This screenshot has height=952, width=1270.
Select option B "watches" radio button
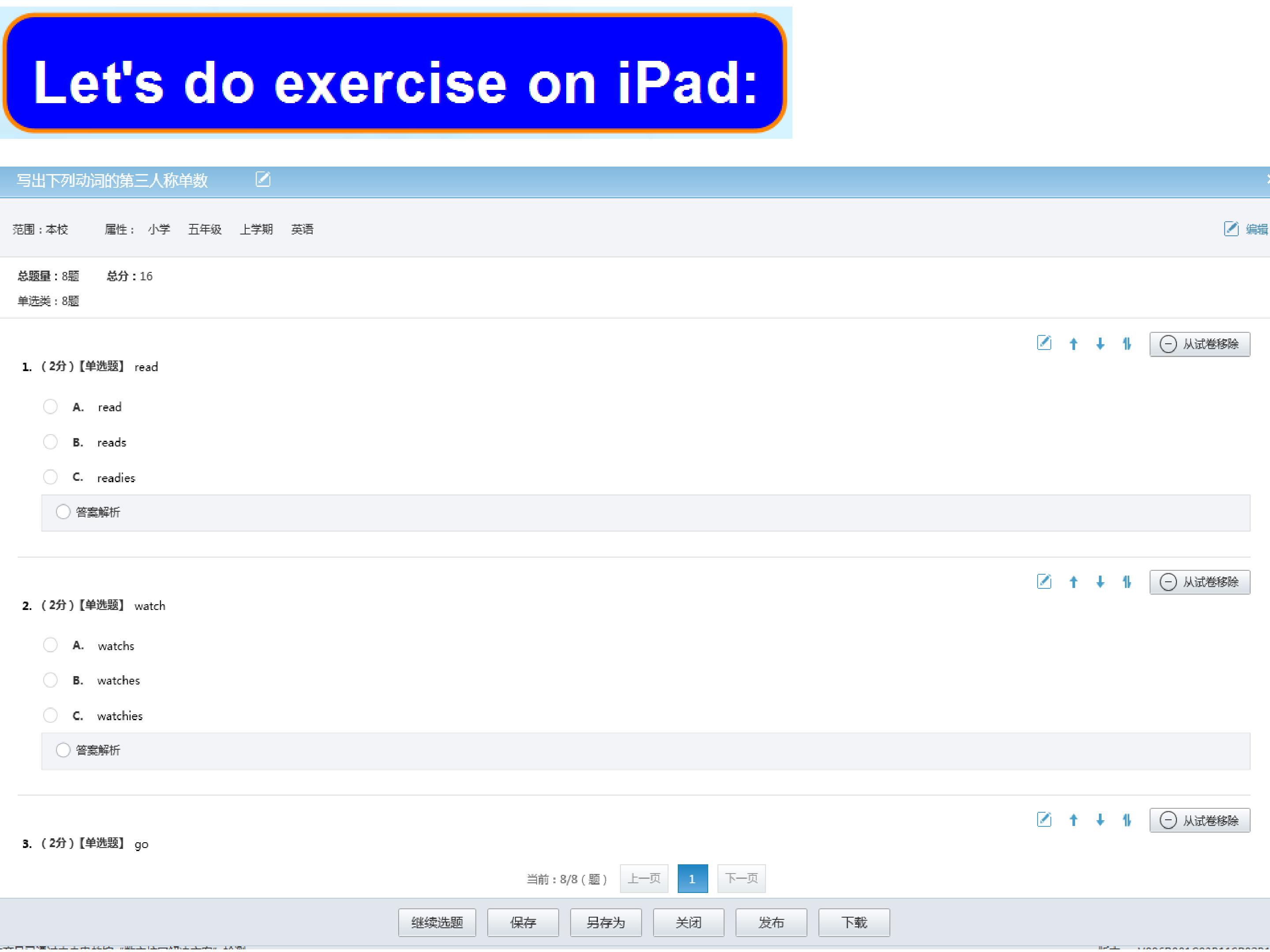[x=51, y=680]
